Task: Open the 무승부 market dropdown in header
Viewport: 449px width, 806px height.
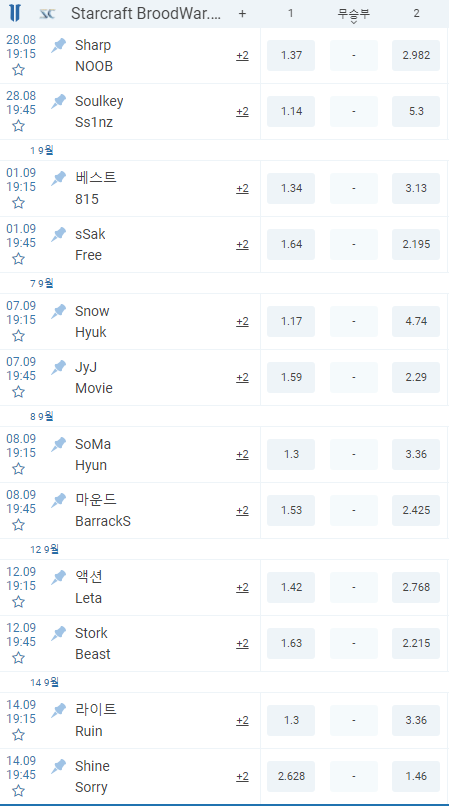Action: [354, 15]
